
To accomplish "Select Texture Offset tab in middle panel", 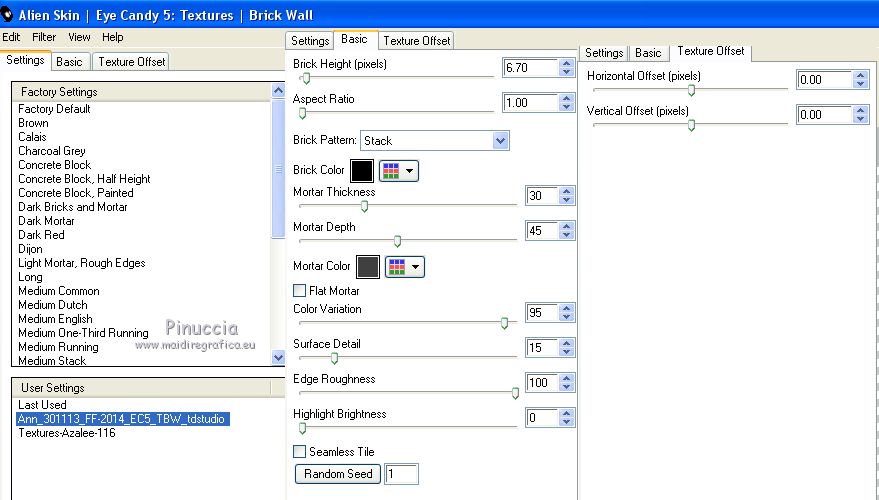I will pos(417,41).
